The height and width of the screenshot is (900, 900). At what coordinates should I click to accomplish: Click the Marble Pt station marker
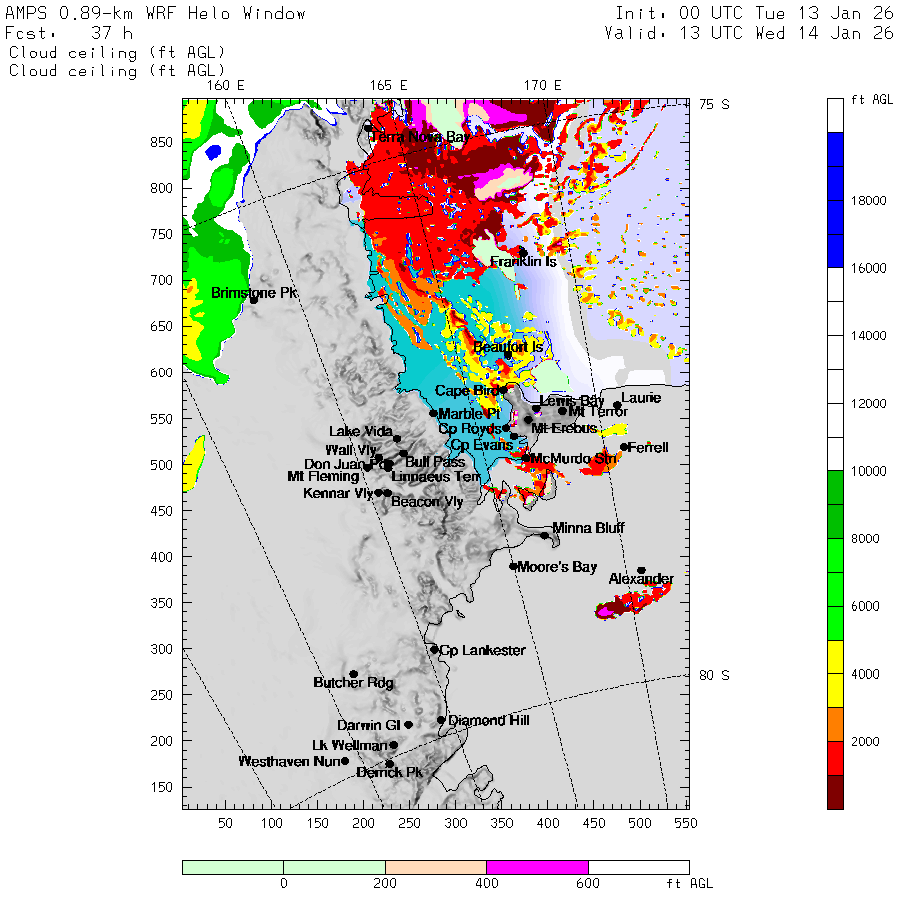click(433, 413)
